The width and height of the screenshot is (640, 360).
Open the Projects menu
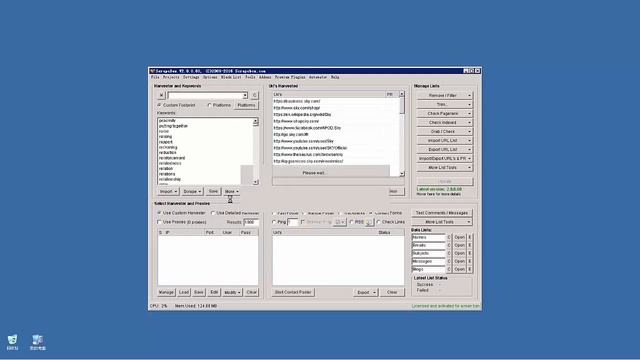point(171,77)
